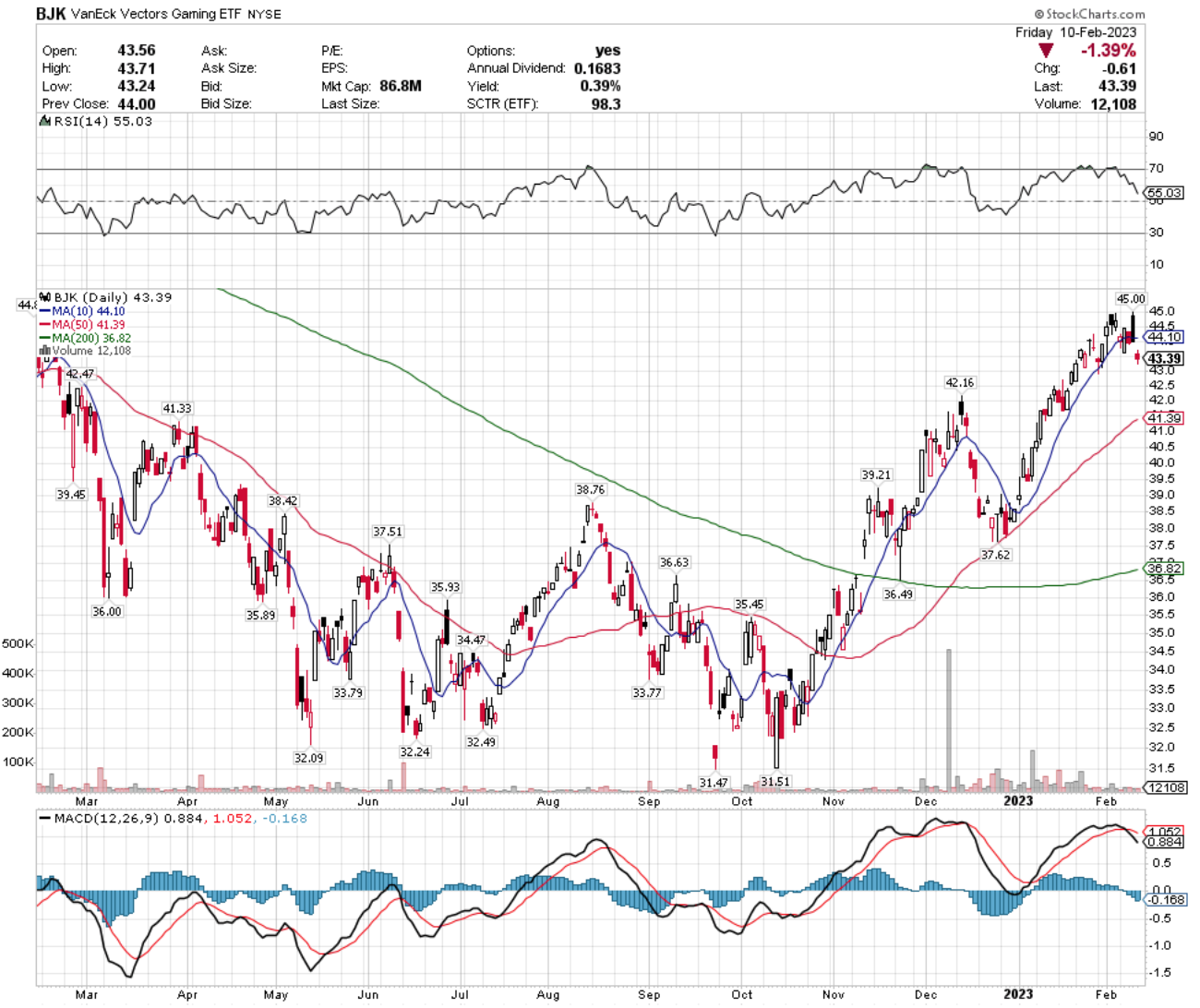The width and height of the screenshot is (1200, 1008).
Task: Click the 36.00 price label
Action: (x=107, y=611)
